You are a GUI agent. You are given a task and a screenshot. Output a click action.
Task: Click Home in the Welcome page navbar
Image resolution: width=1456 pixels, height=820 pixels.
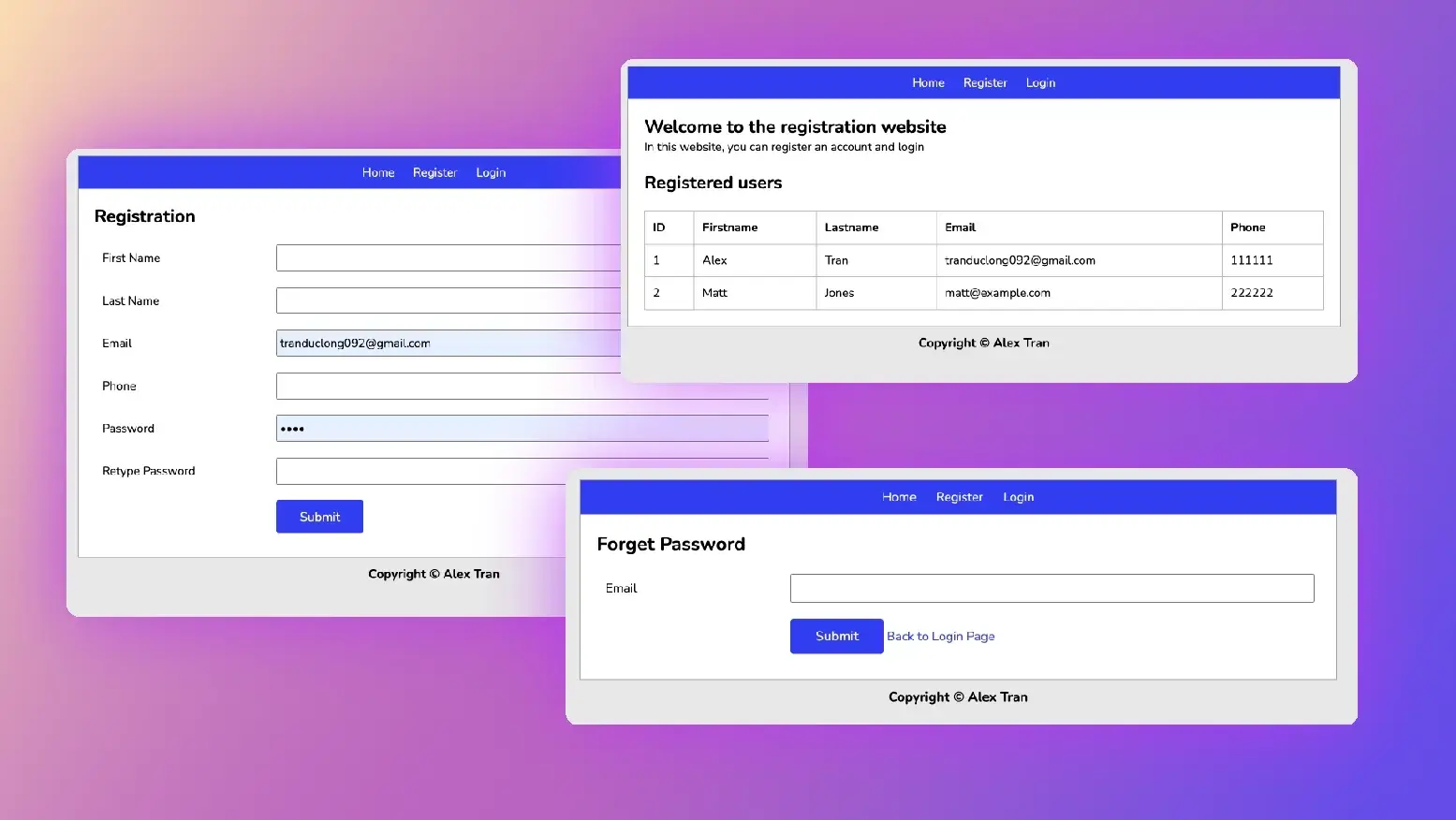tap(928, 82)
